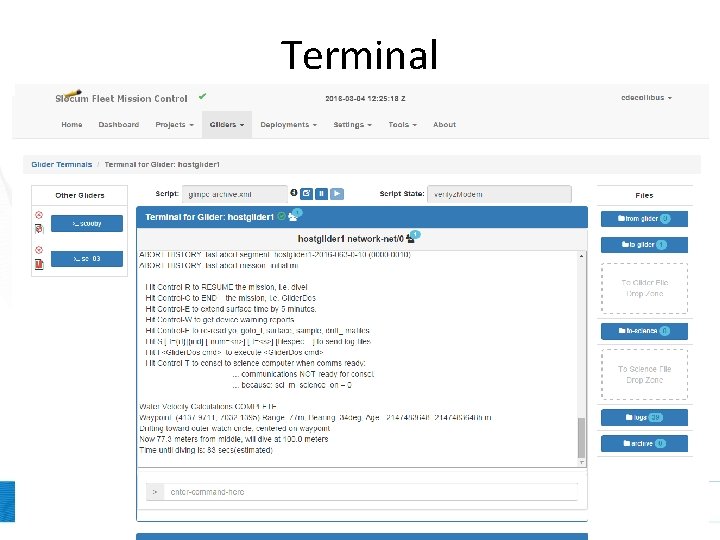This screenshot has height=540, width=720.
Task: Click the enter-command-here input
Action: (371, 492)
